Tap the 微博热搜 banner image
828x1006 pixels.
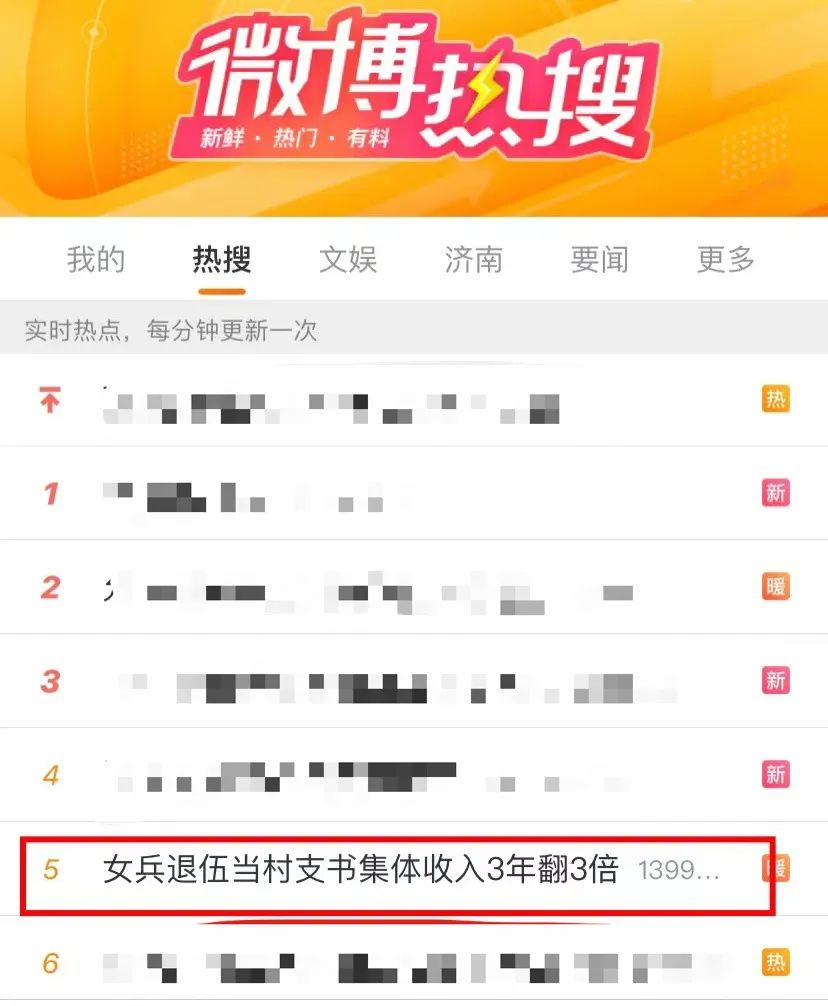[414, 108]
